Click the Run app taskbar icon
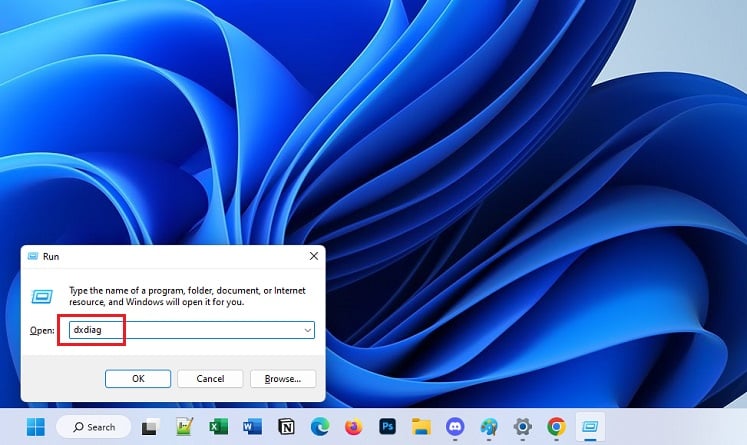The height and width of the screenshot is (445, 747). [591, 426]
